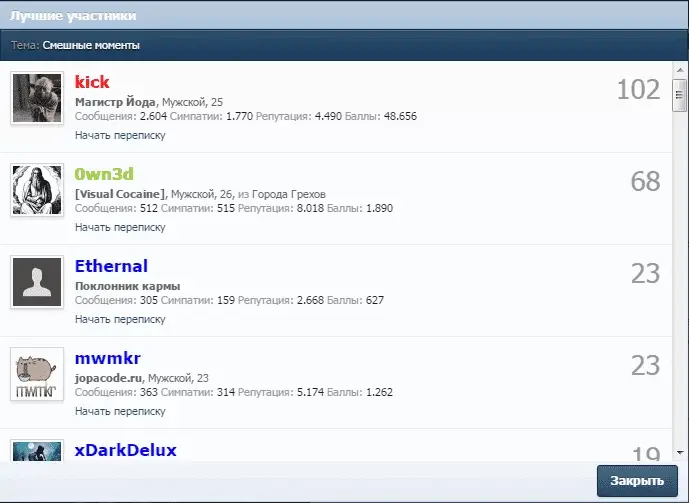Start a conversation with kick

tap(120, 135)
